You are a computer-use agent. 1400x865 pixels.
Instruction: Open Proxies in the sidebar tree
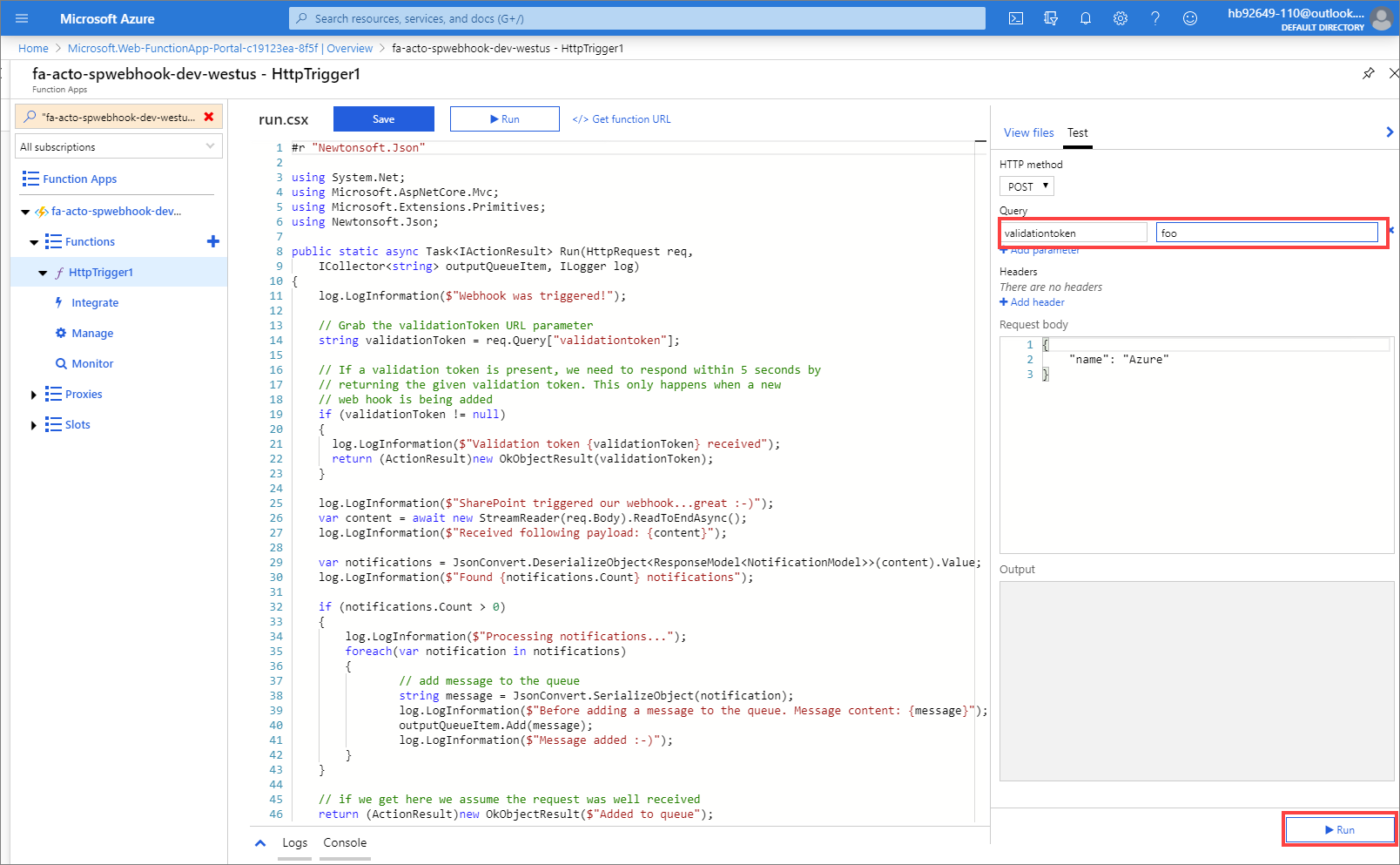(84, 394)
